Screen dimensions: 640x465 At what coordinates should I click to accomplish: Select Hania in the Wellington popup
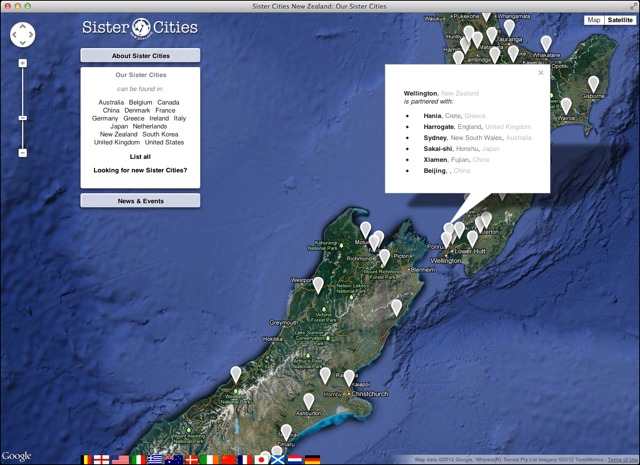click(432, 116)
